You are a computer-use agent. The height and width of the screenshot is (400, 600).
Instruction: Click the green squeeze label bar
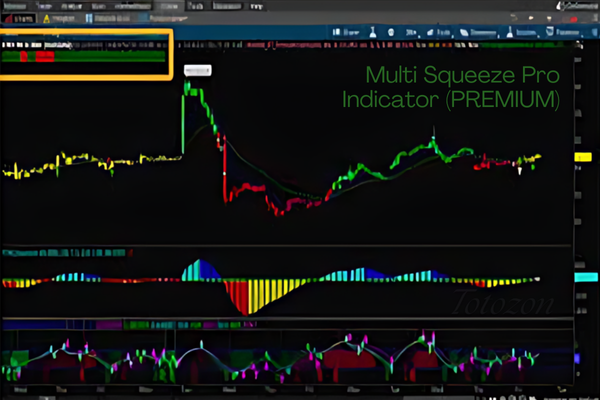(x=110, y=57)
